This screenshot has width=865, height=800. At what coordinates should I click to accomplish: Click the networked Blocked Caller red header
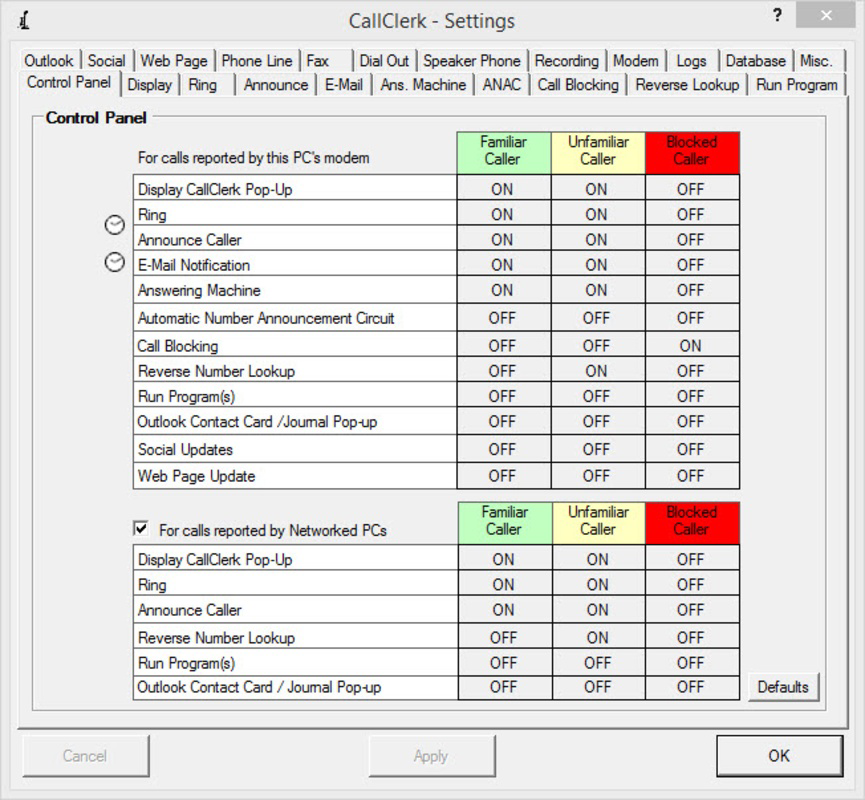point(692,523)
